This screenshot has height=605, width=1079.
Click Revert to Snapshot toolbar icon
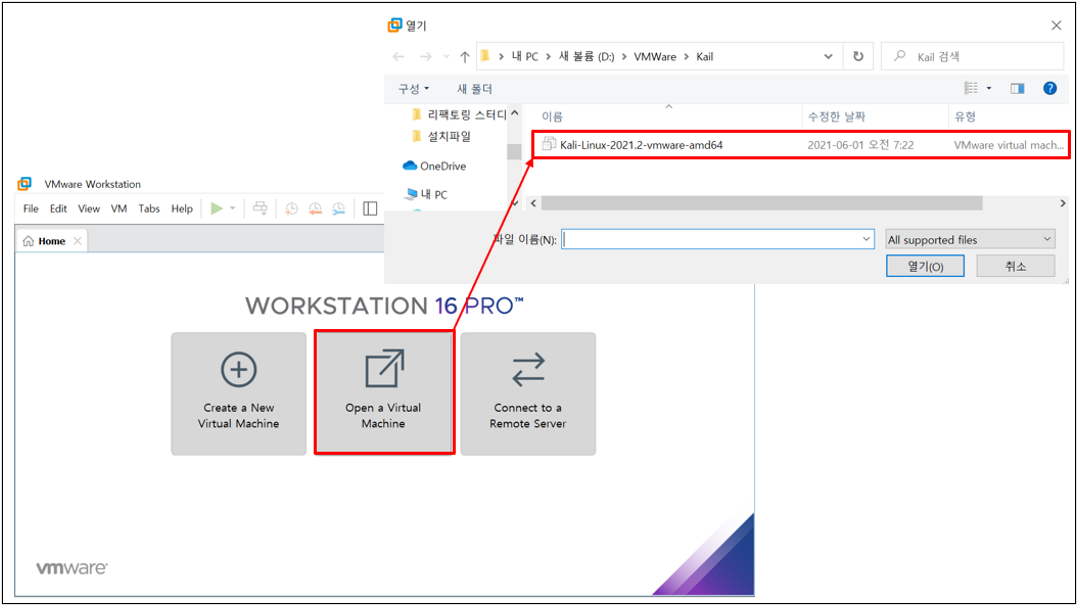[315, 209]
